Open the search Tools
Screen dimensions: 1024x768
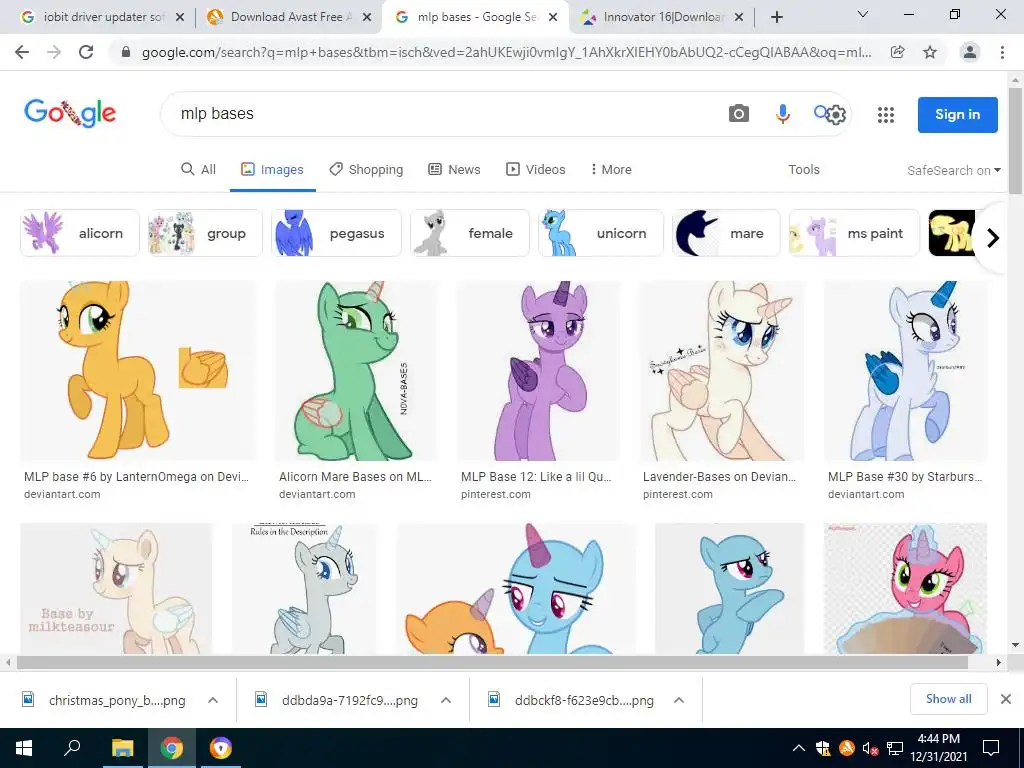pyautogui.click(x=803, y=170)
